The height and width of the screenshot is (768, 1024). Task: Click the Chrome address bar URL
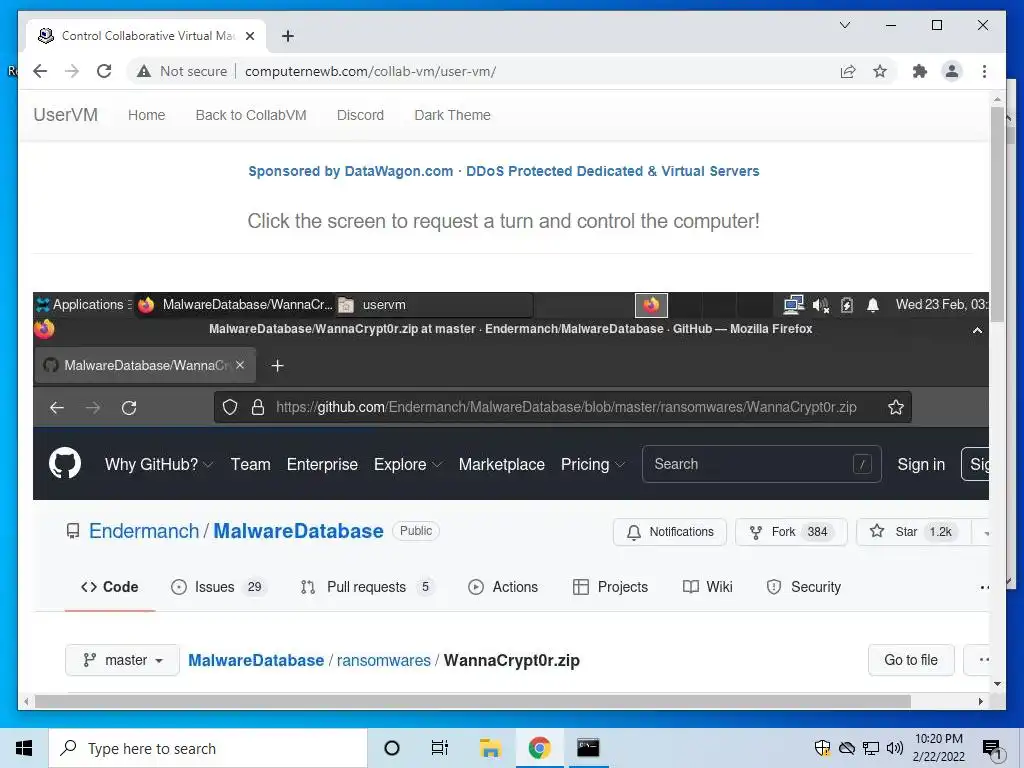(x=370, y=71)
